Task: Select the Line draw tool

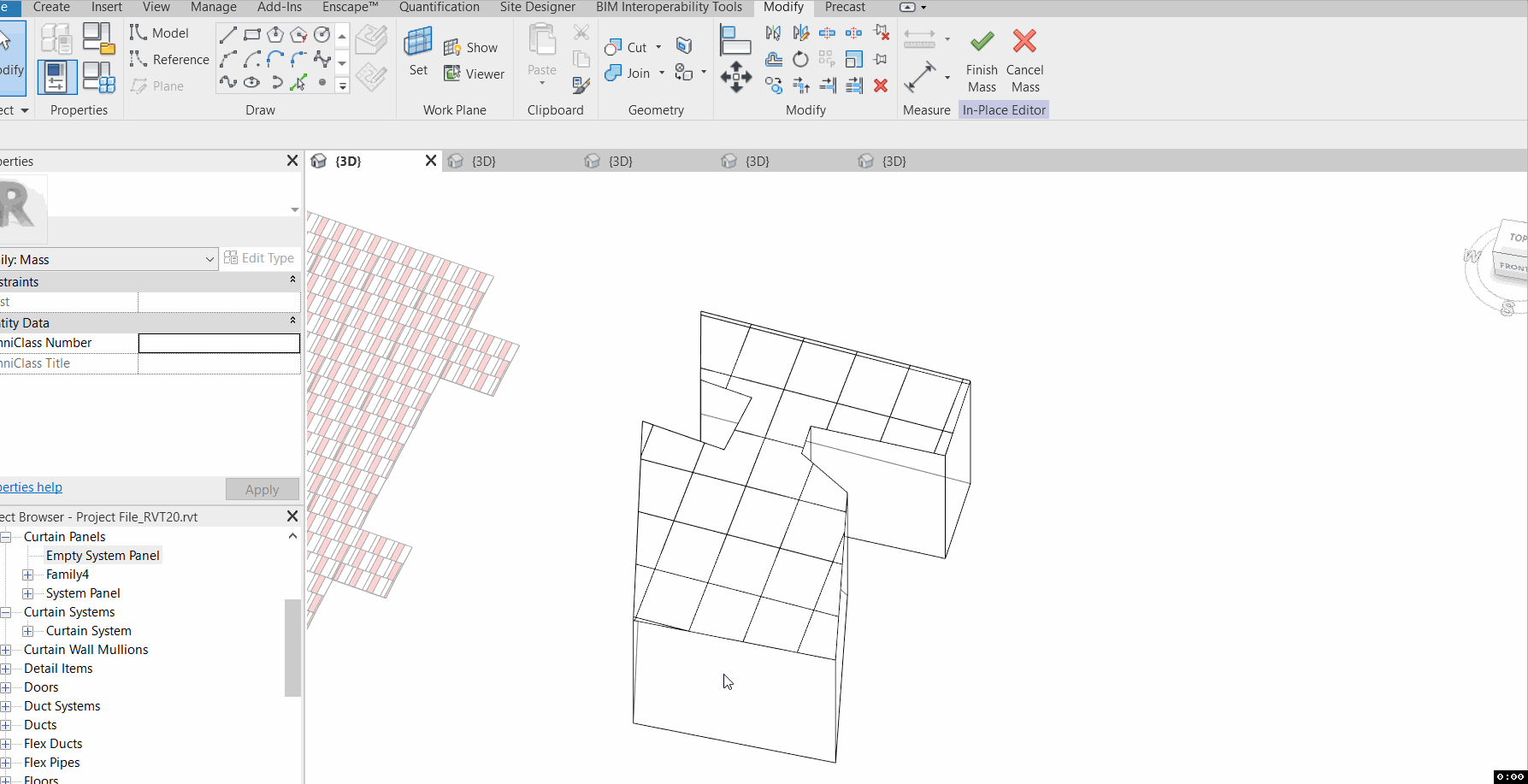Action: click(227, 32)
